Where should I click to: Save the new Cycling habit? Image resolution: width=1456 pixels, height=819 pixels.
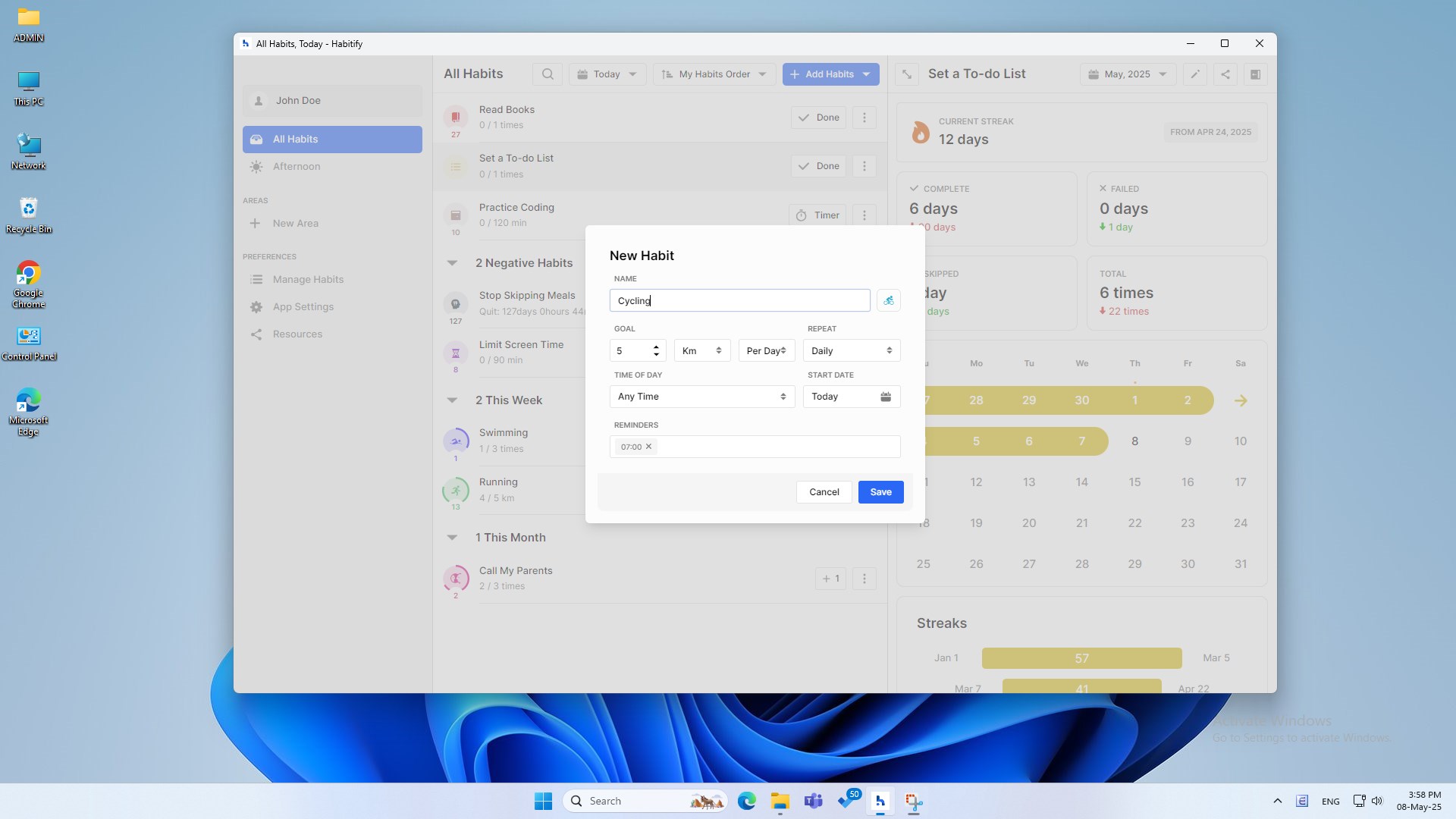pyautogui.click(x=880, y=492)
